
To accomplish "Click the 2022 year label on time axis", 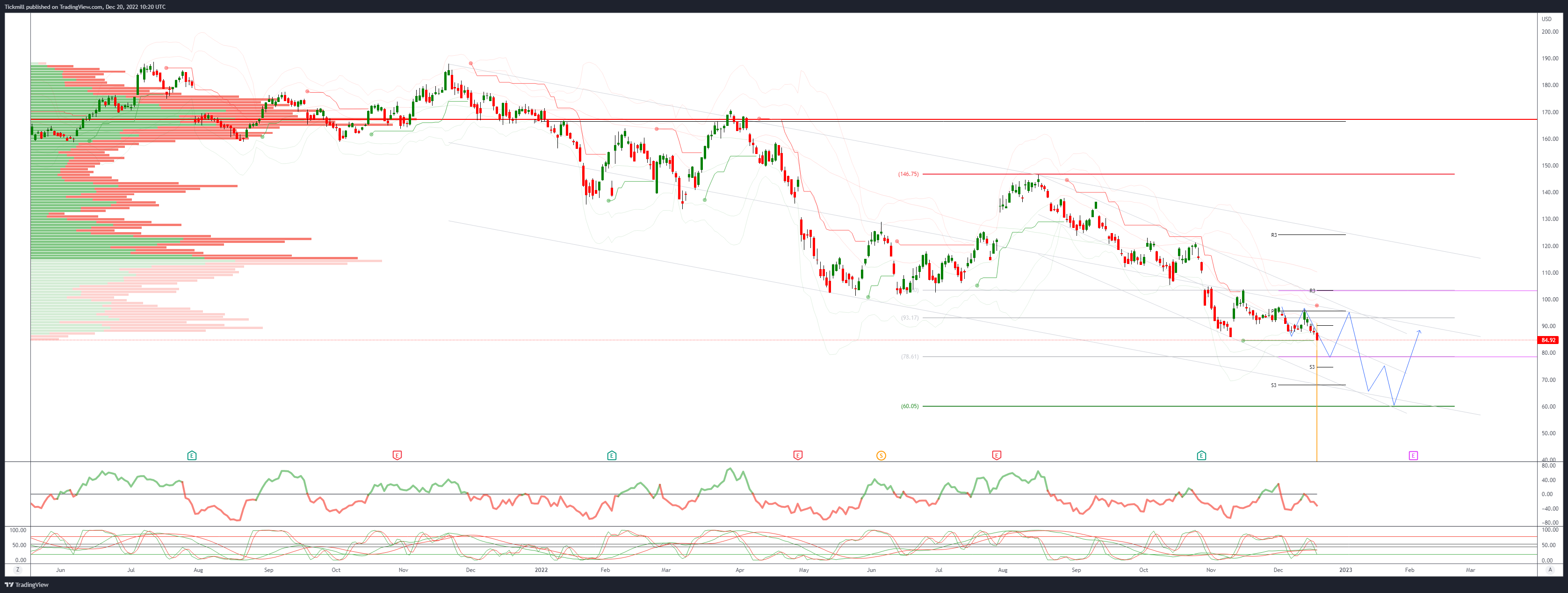I will (x=541, y=570).
